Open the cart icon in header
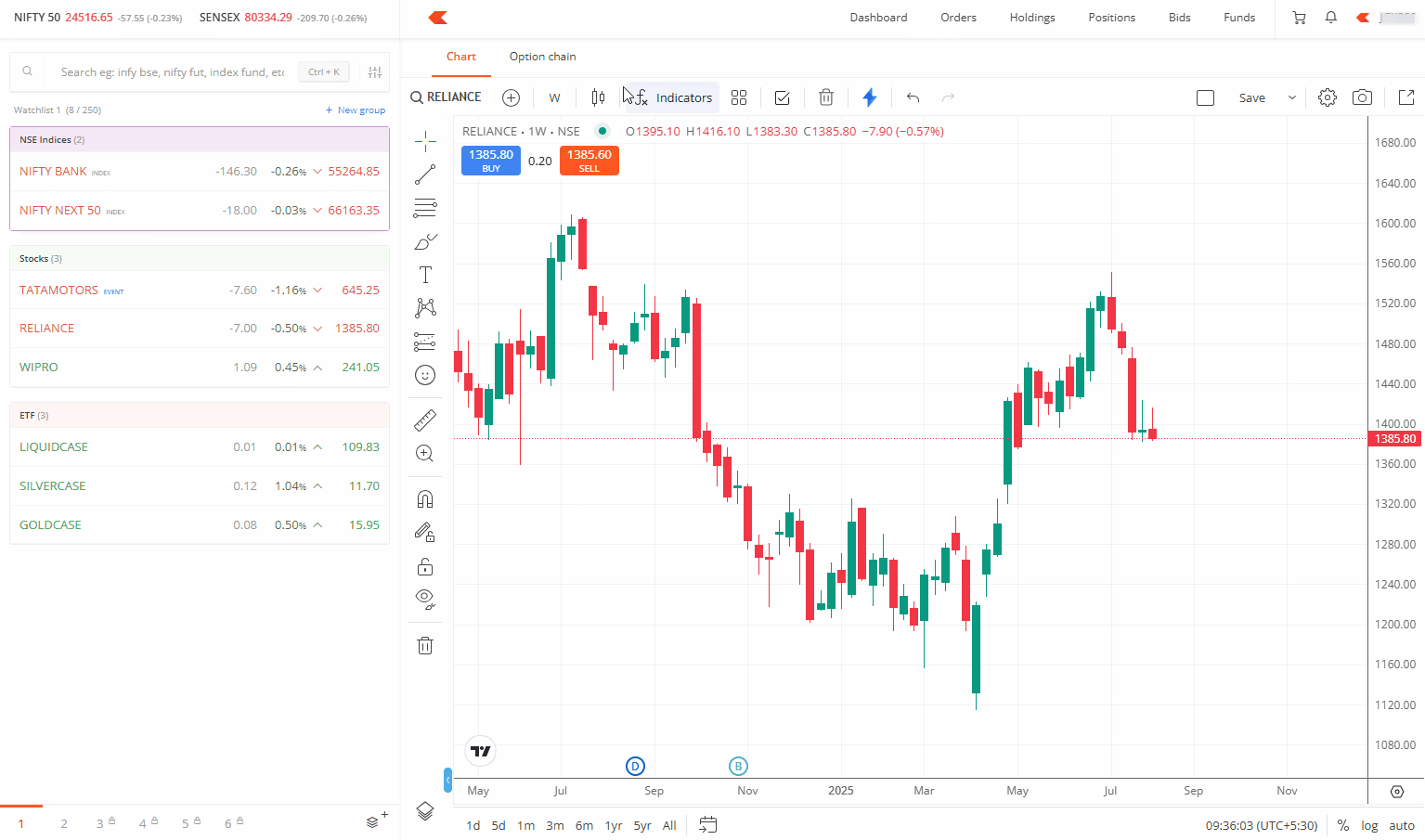Screen dimensions: 1425x840 1299,18
